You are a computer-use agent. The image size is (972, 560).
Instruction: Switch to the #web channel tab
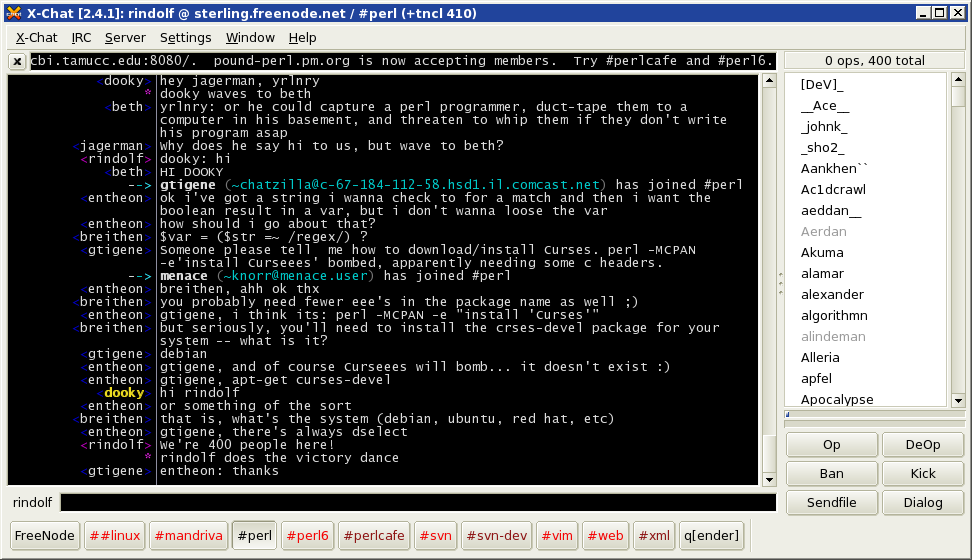click(606, 536)
